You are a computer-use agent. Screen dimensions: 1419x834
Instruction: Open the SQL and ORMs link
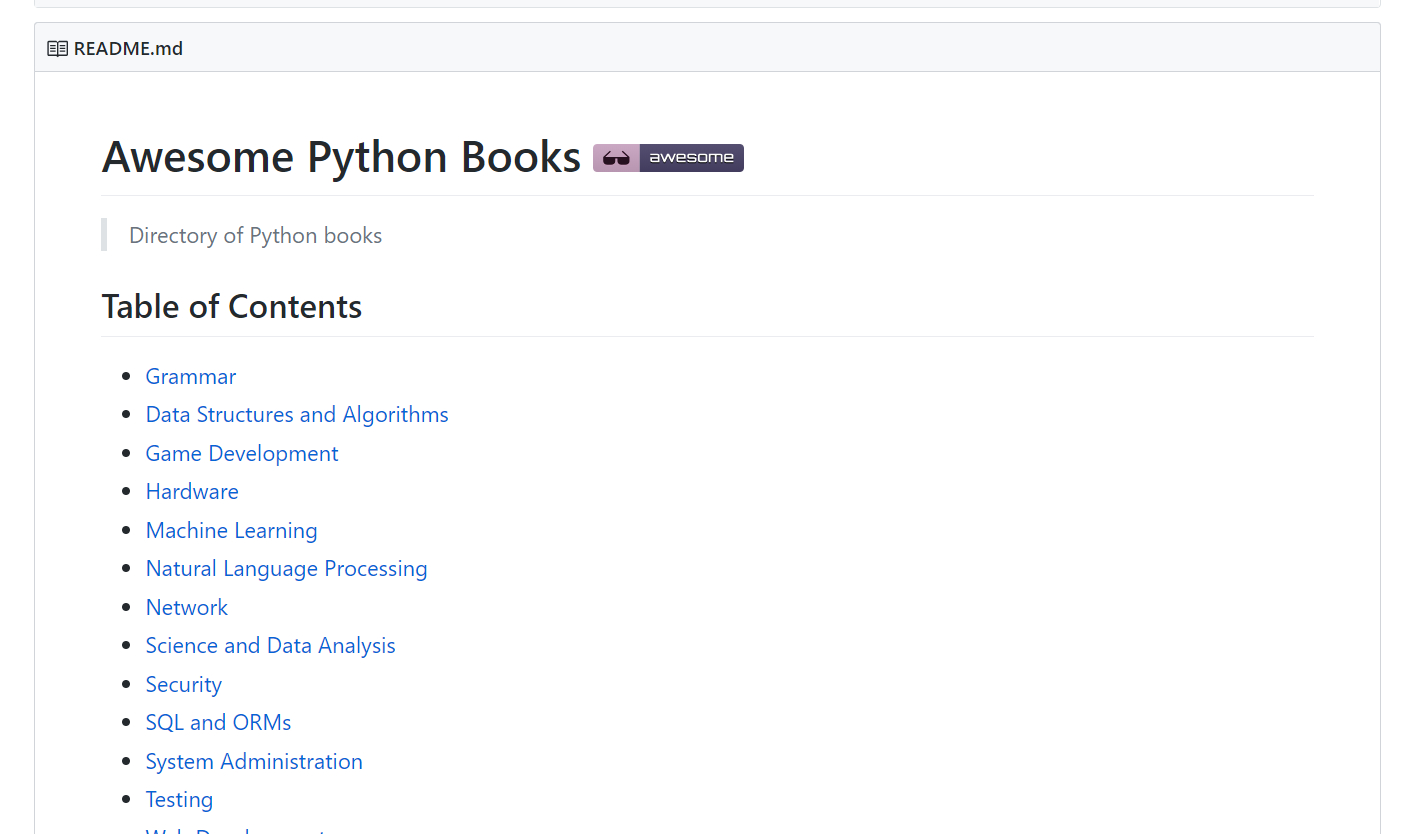[218, 723]
